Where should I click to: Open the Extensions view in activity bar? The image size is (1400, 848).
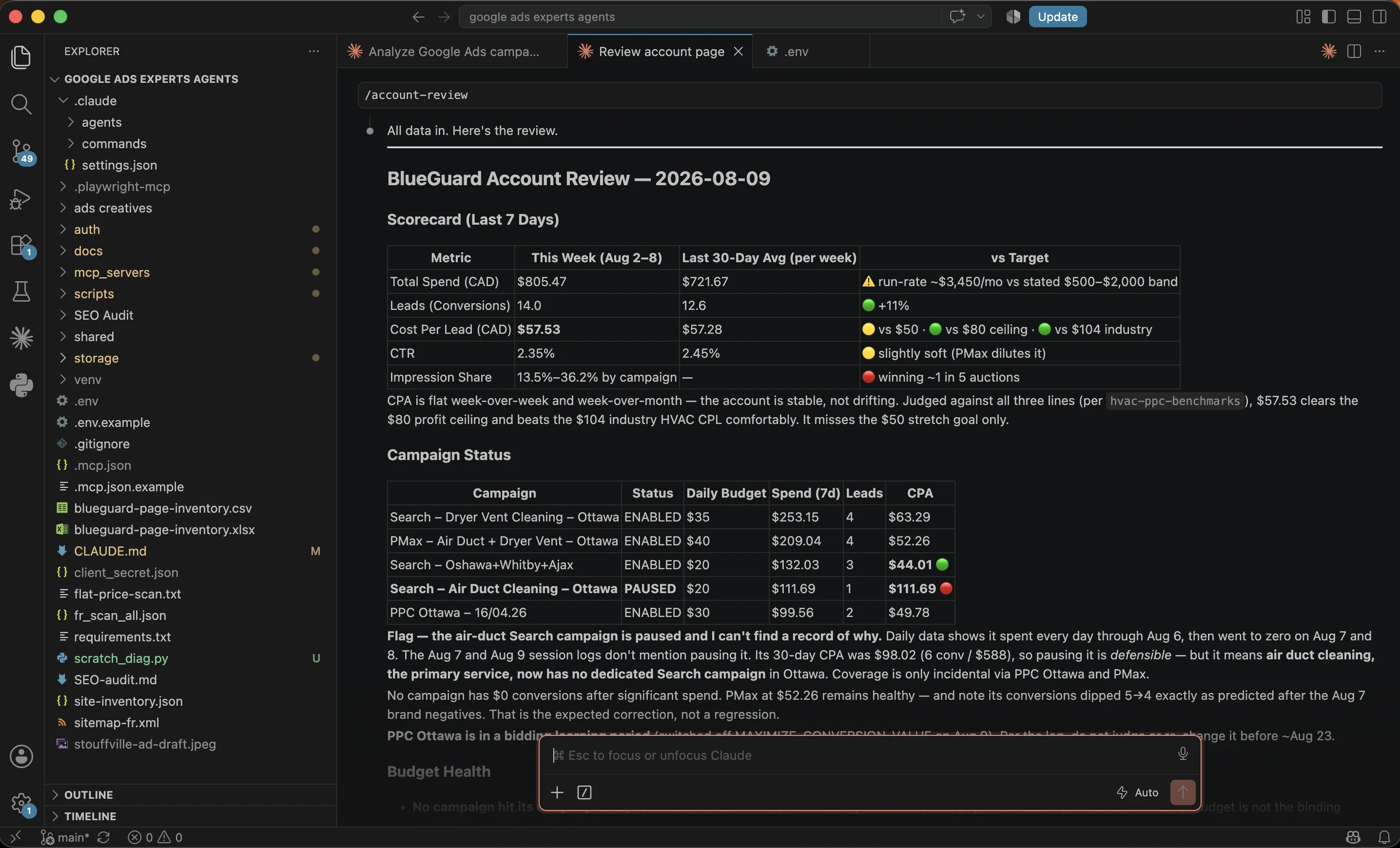(21, 245)
